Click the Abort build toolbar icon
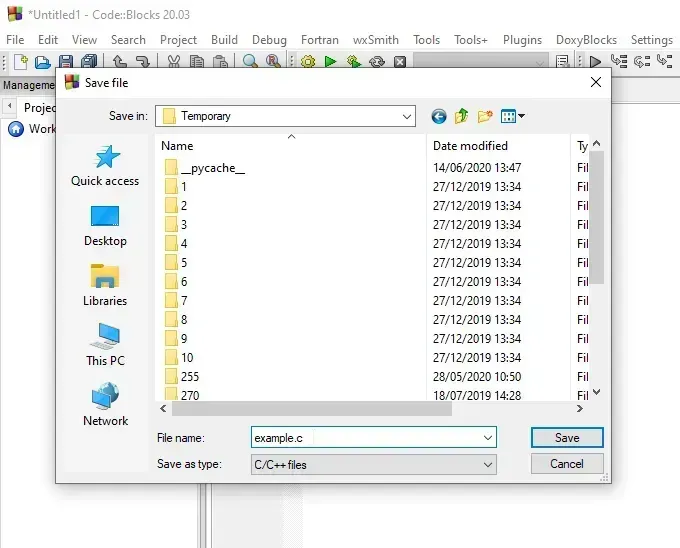The height and width of the screenshot is (548, 680). click(400, 62)
